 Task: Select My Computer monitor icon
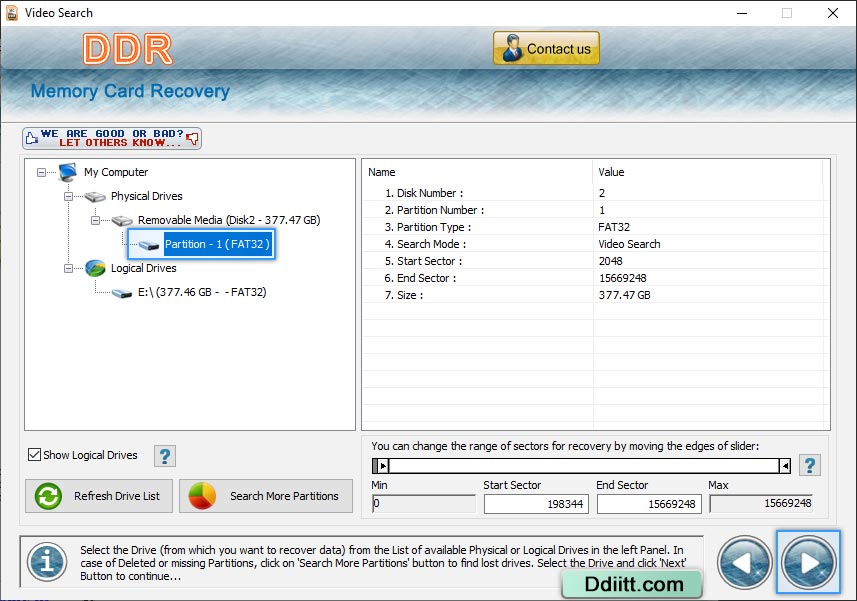tap(68, 172)
